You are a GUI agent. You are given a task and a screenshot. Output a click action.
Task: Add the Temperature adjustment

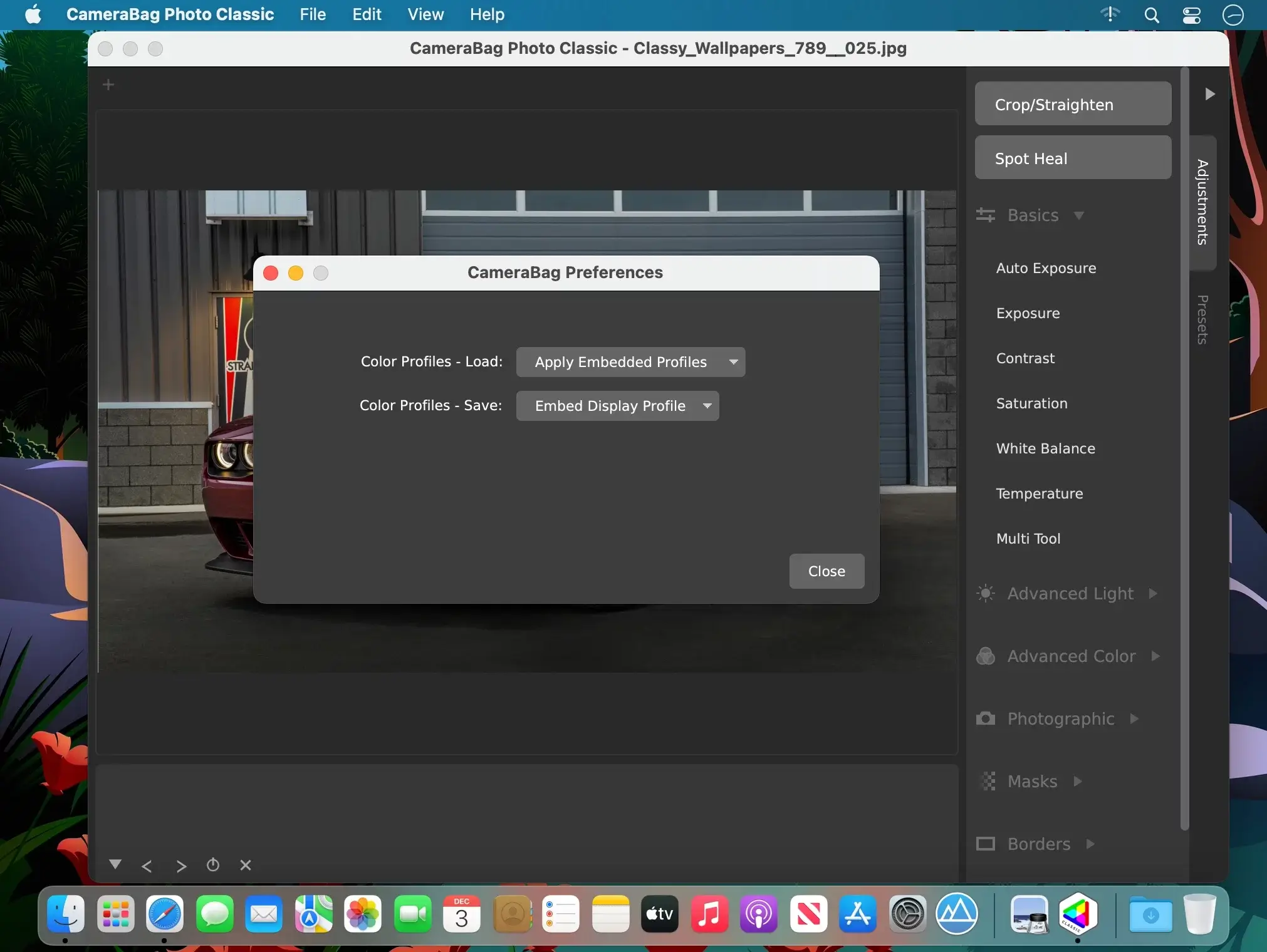pos(1039,494)
